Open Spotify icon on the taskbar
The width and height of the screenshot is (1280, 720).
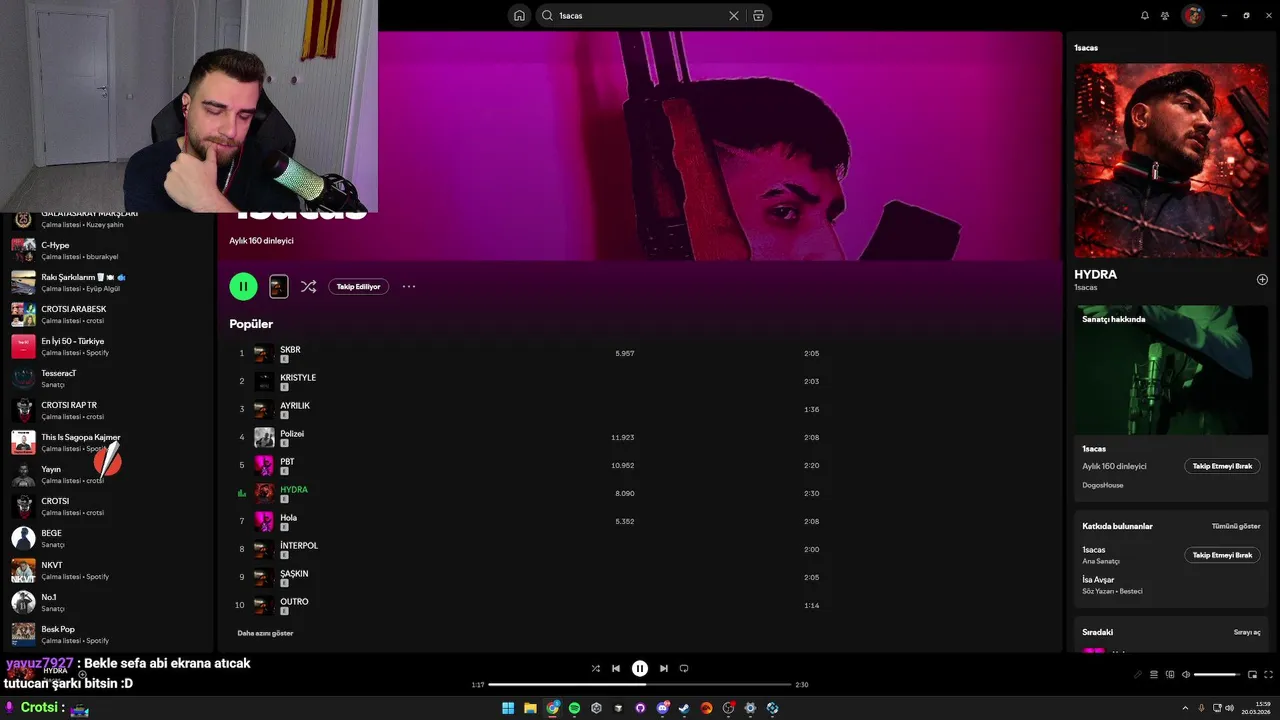click(574, 708)
